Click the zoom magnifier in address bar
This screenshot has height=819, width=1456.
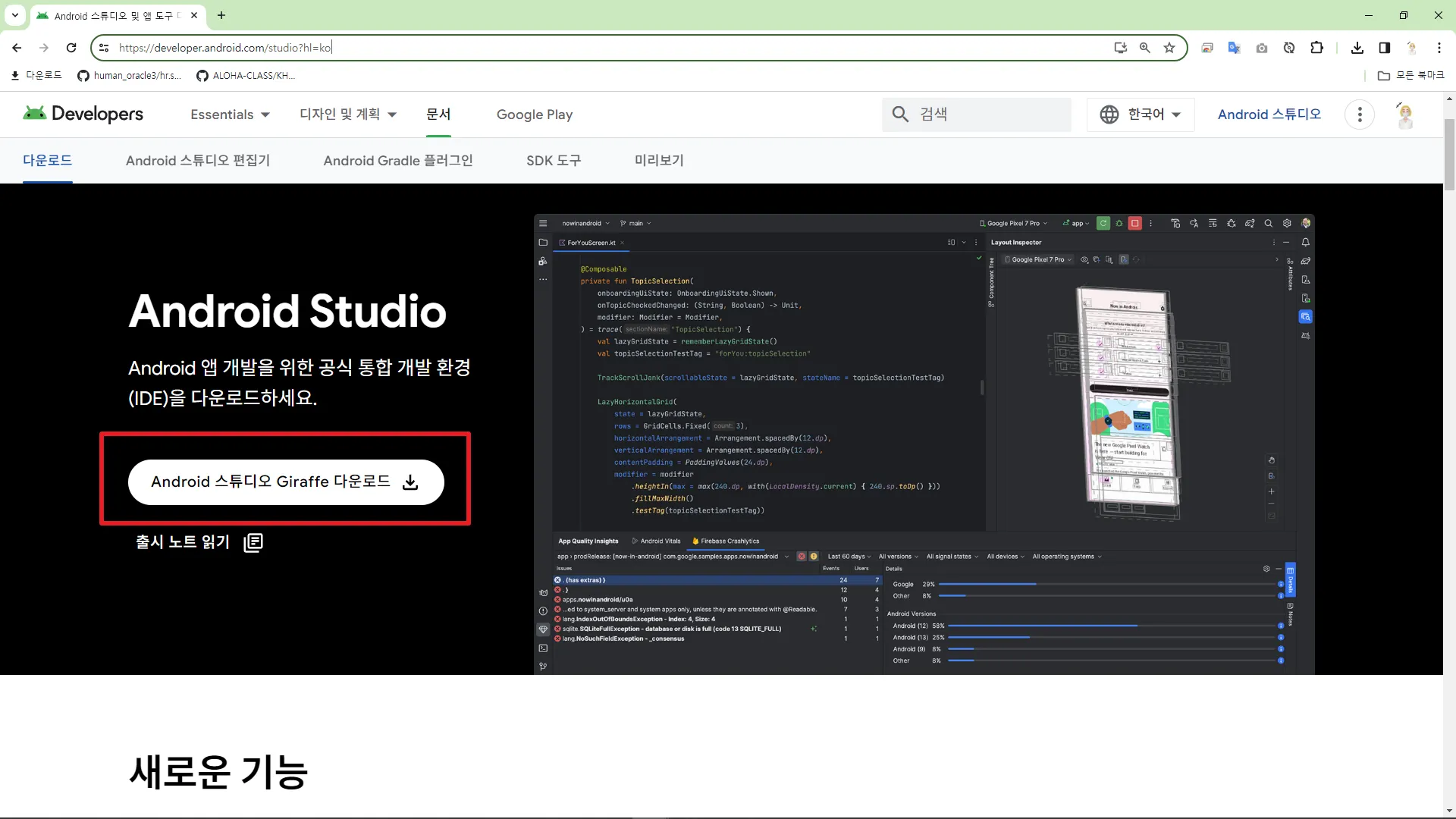point(1145,48)
